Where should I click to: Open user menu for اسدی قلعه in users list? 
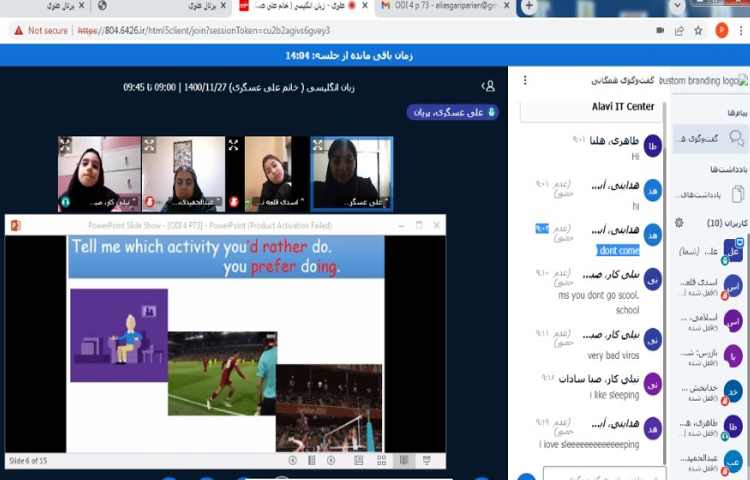(711, 287)
